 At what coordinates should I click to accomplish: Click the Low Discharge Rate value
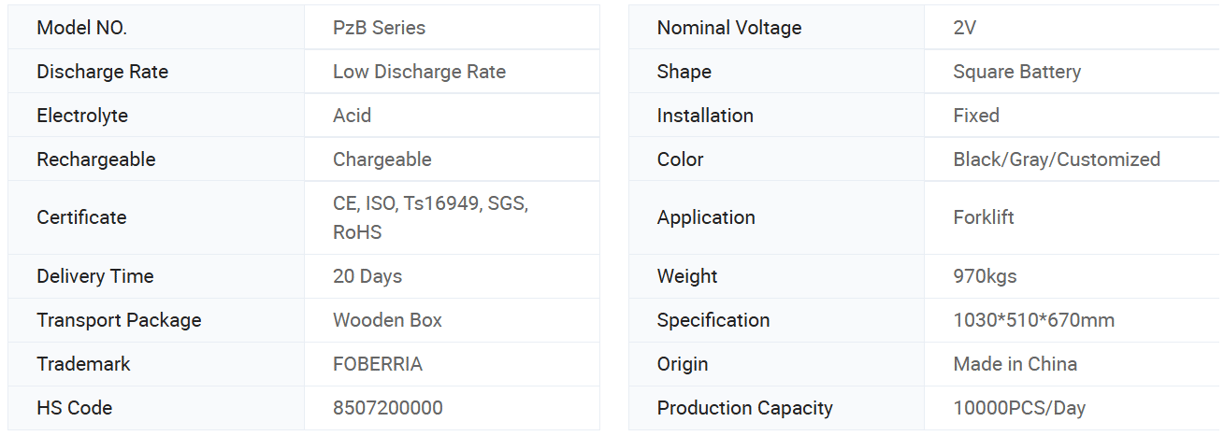click(x=419, y=72)
